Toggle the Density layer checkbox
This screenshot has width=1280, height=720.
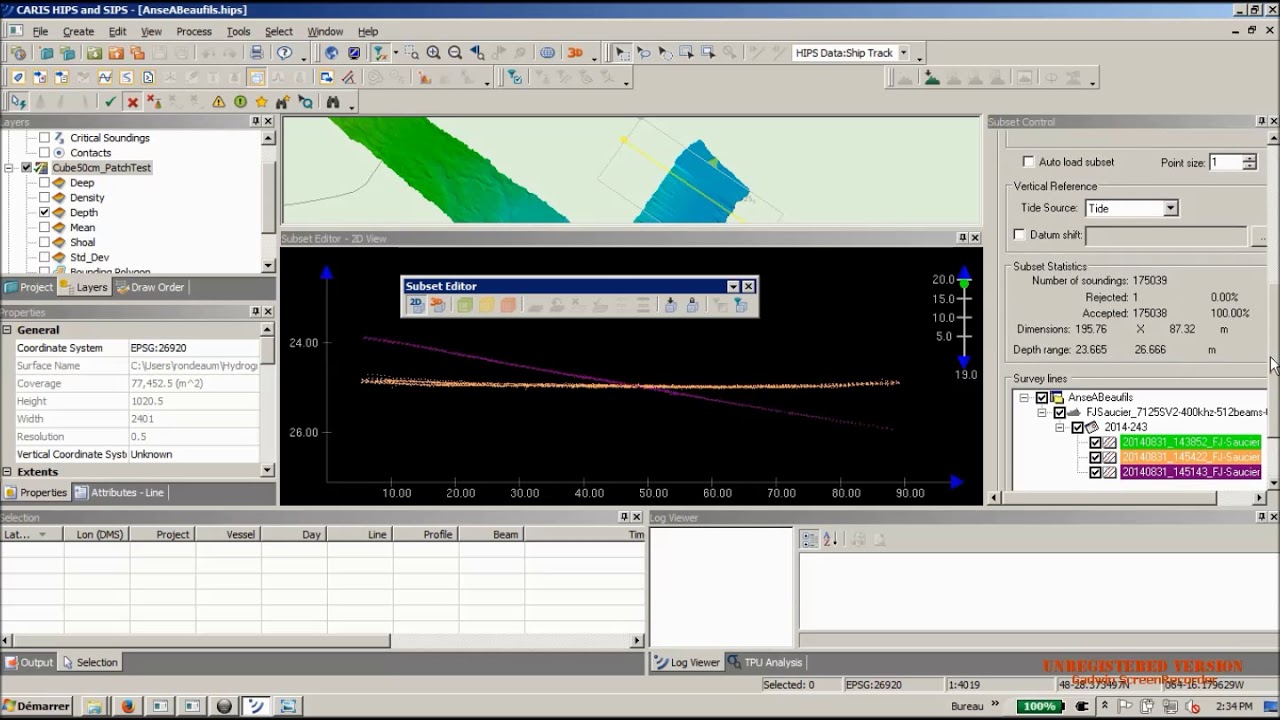pyautogui.click(x=44, y=198)
